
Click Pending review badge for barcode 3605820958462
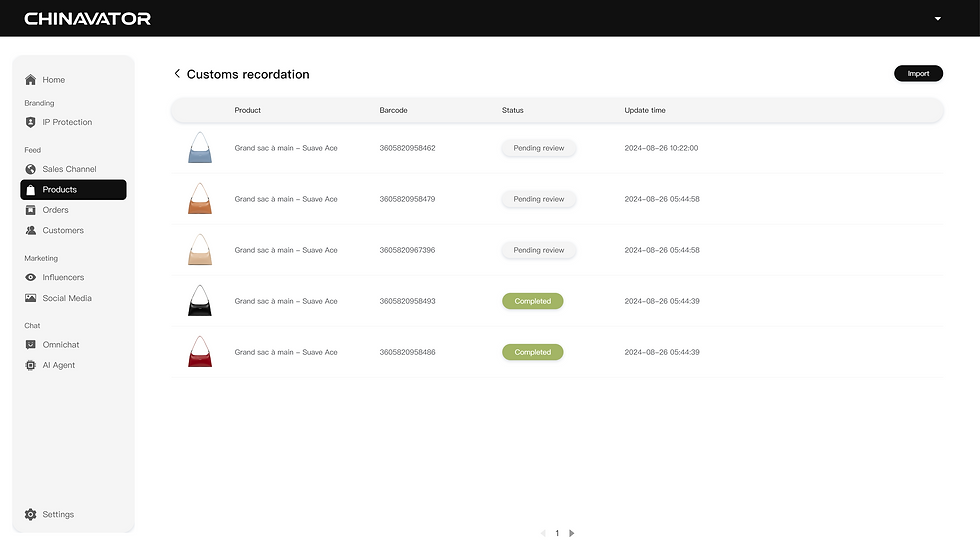point(539,148)
